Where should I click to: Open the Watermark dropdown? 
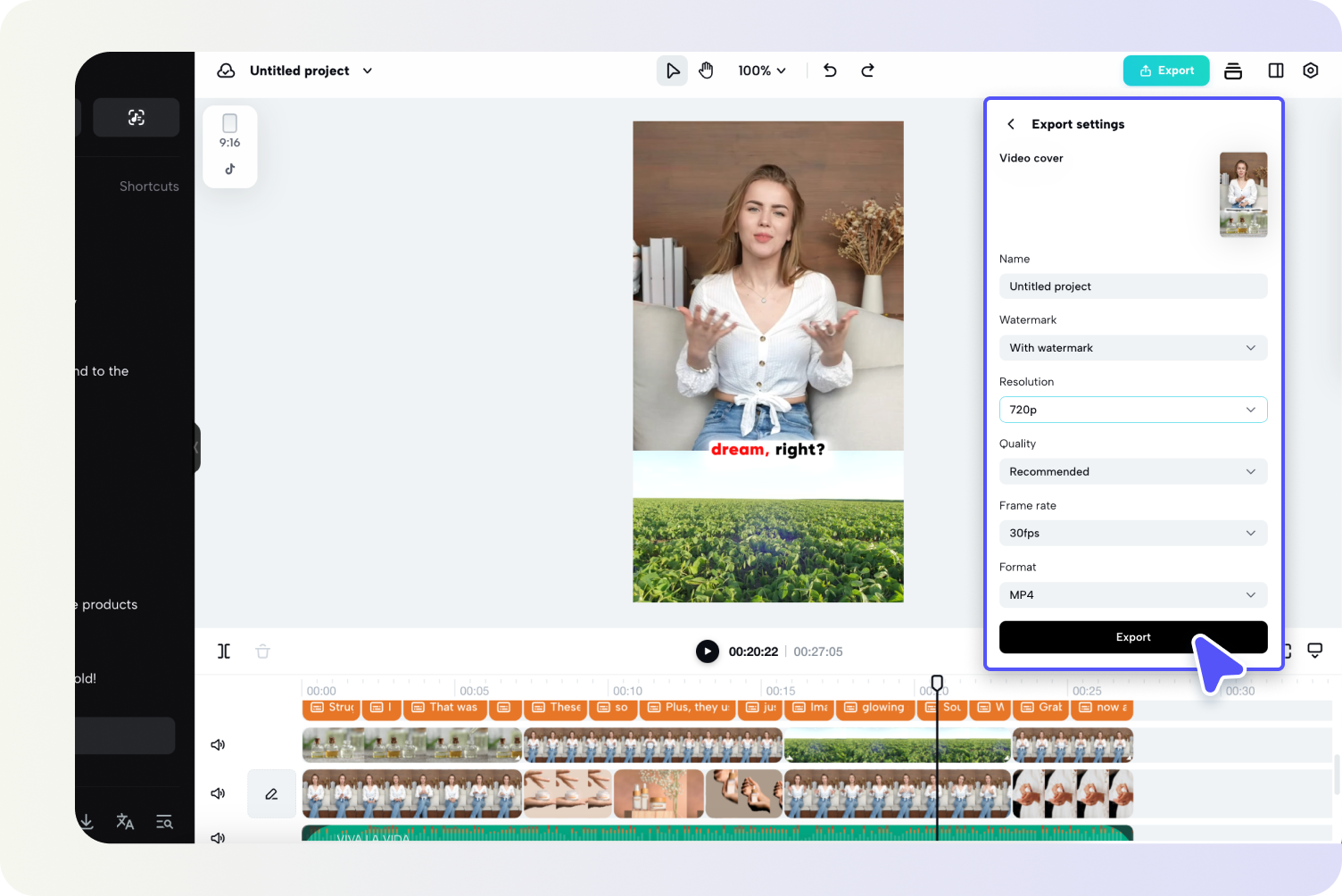pos(1133,348)
